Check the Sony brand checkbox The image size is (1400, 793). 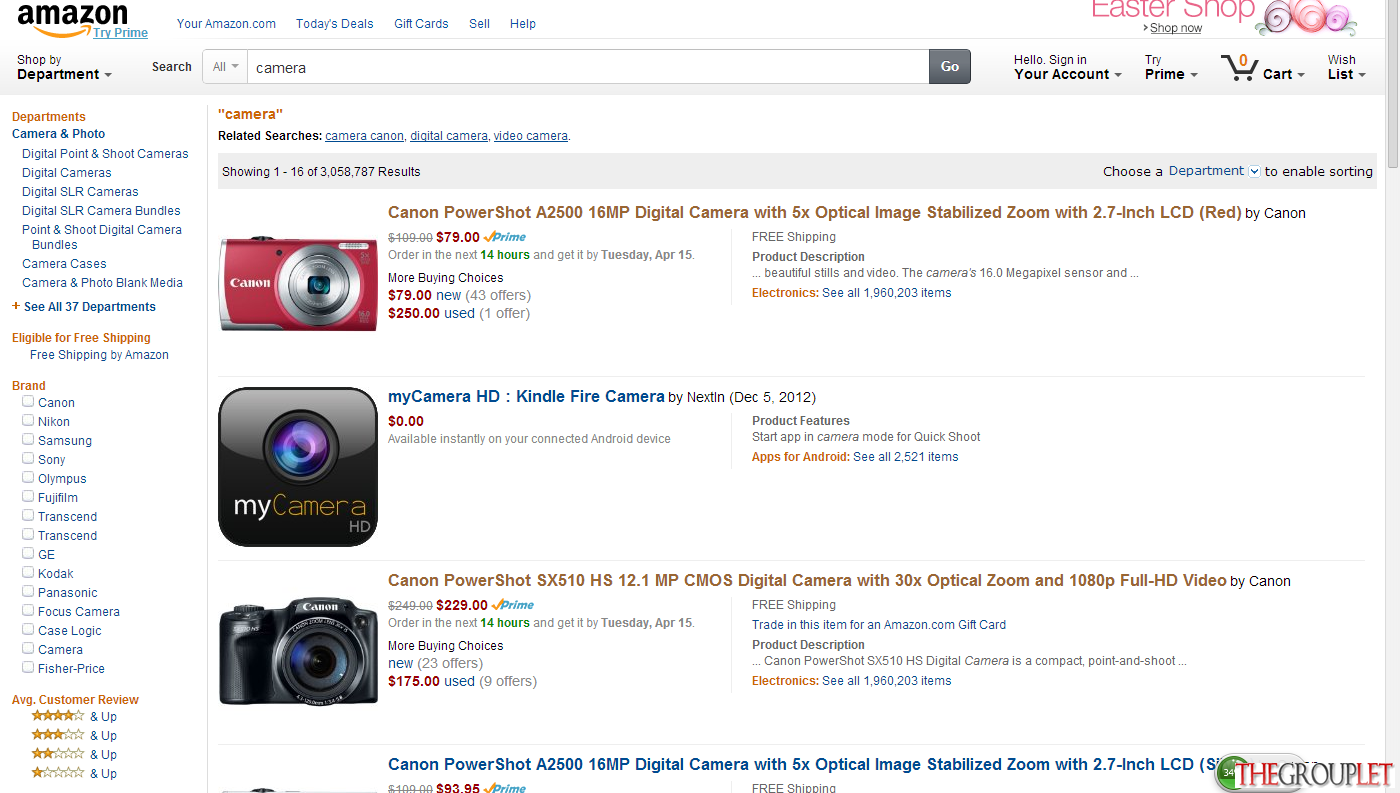click(x=28, y=458)
